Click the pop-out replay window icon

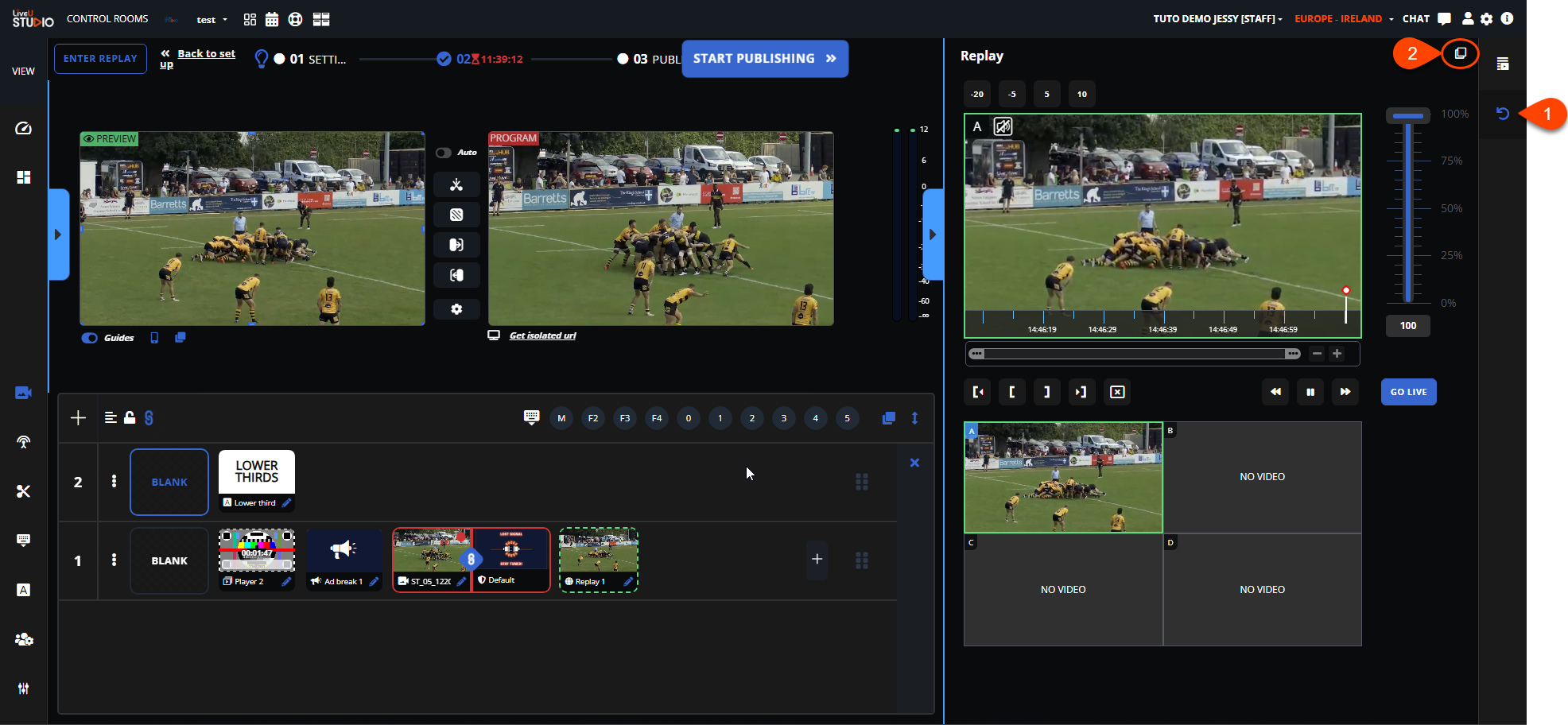(x=1460, y=54)
